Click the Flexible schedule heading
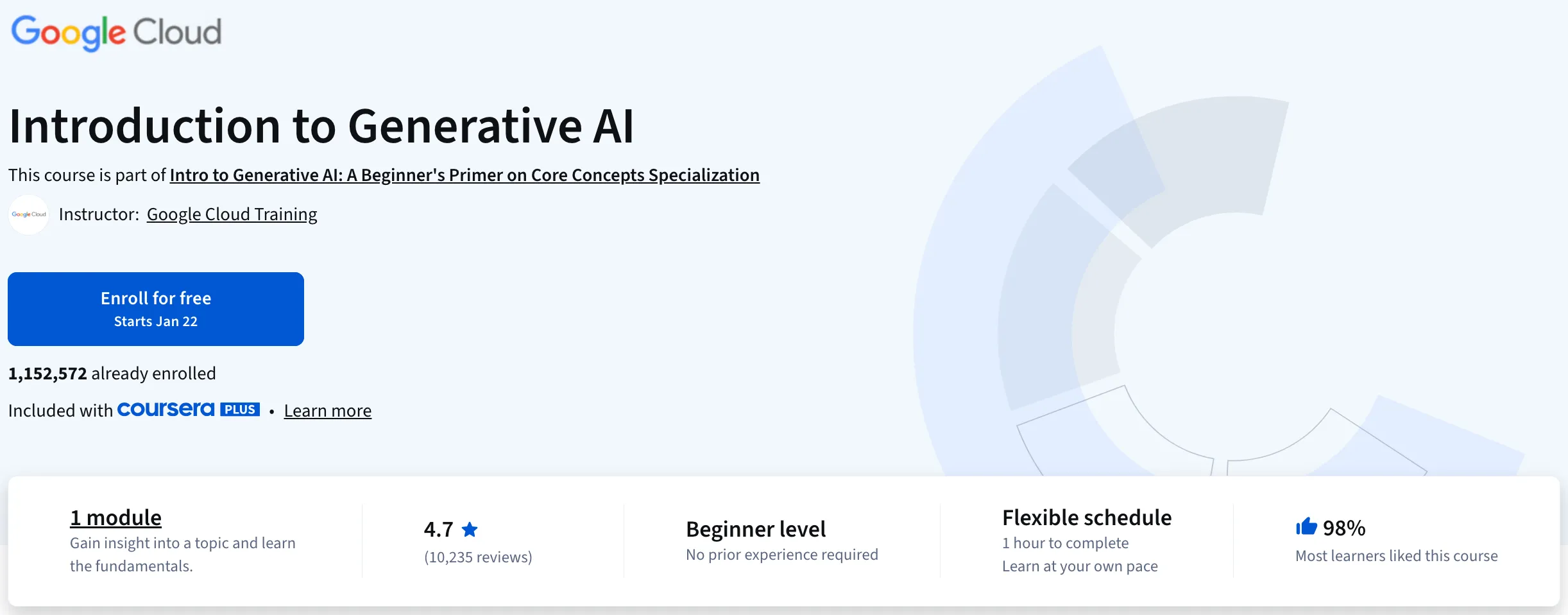The height and width of the screenshot is (615, 1568). [1086, 517]
